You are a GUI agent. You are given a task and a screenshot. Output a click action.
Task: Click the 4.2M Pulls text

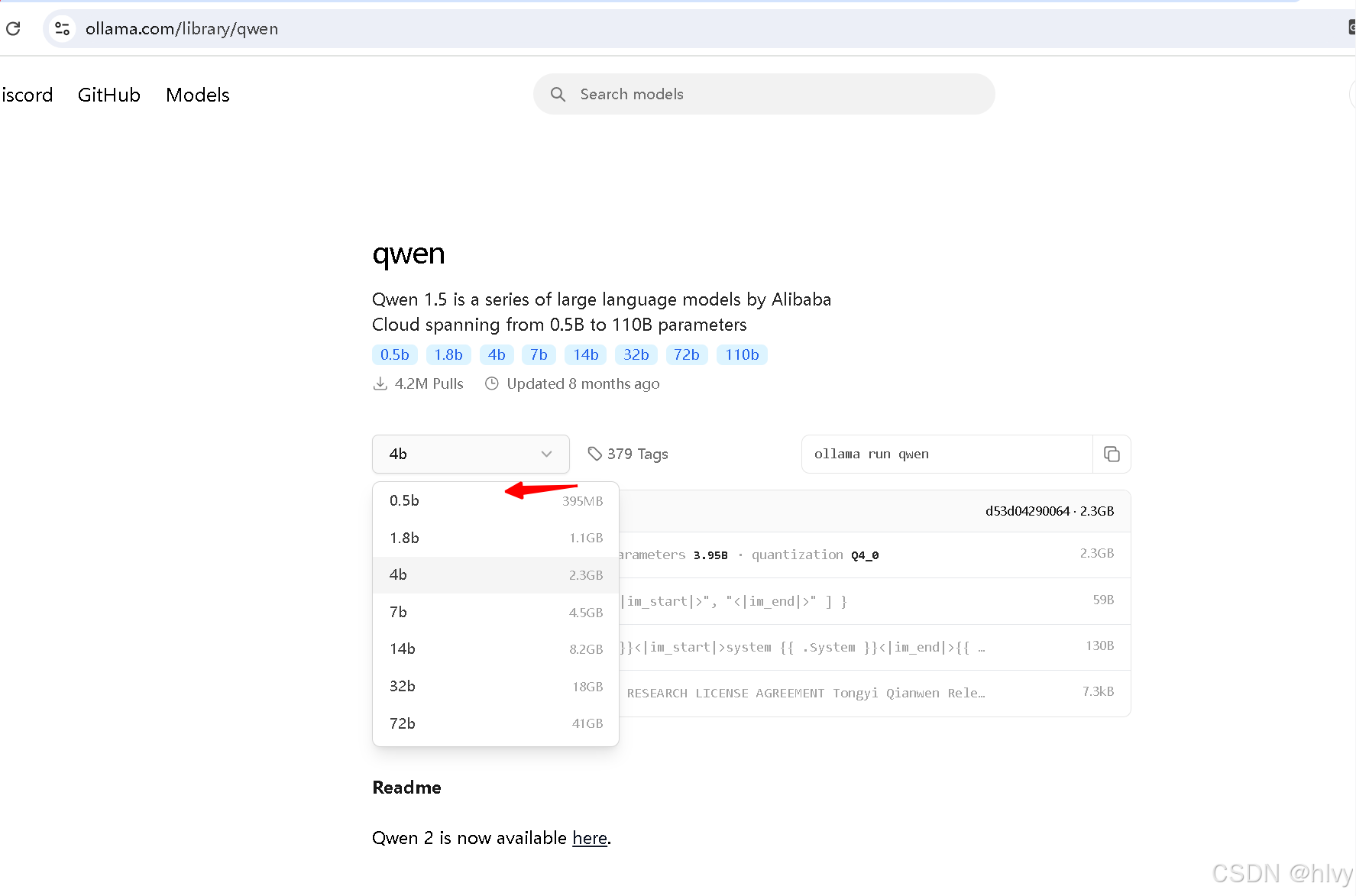(429, 383)
